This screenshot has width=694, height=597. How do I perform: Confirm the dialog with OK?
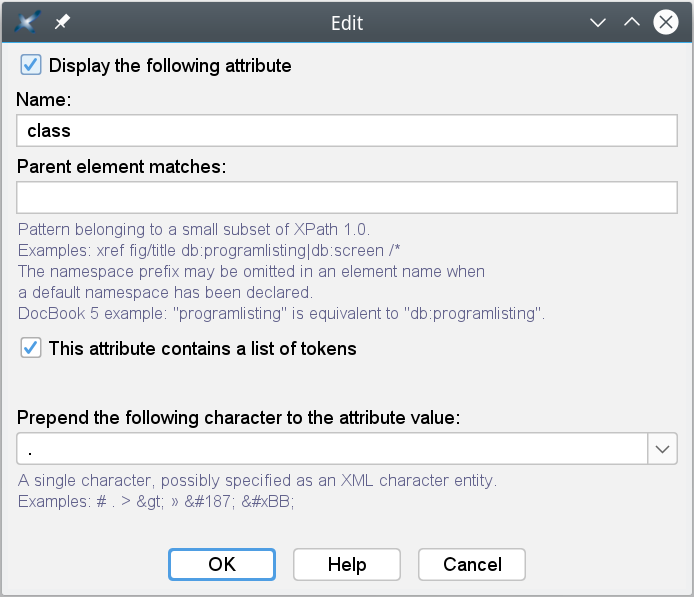click(x=222, y=565)
